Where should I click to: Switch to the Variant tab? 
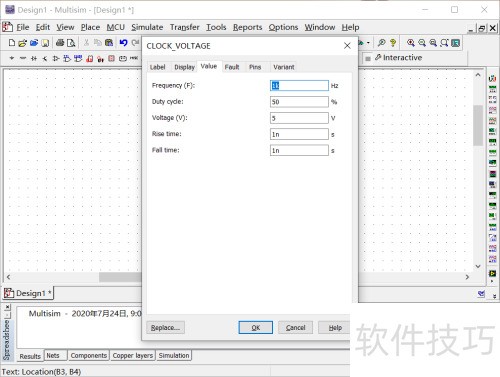284,67
